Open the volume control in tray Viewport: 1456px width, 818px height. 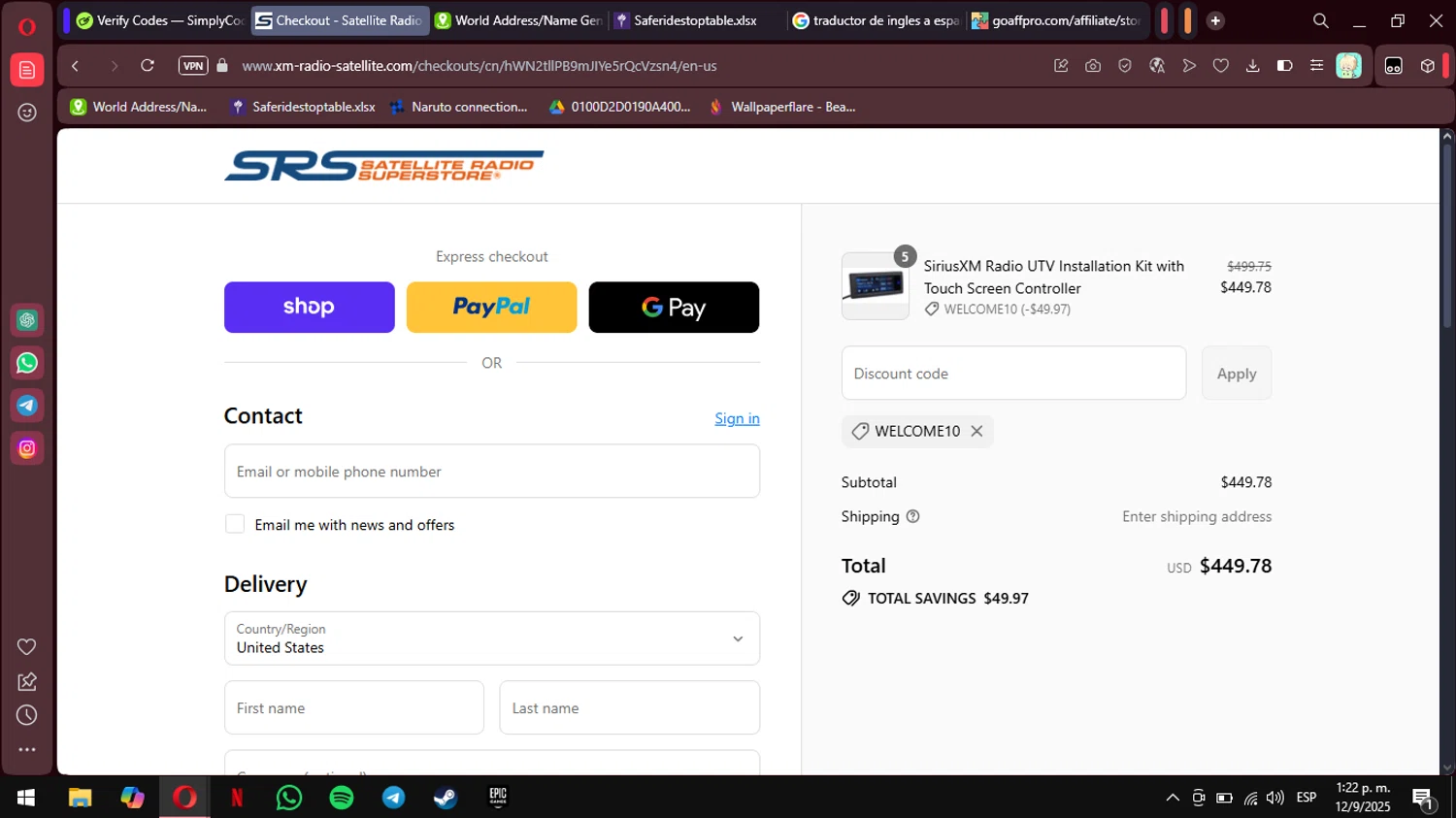pyautogui.click(x=1275, y=798)
